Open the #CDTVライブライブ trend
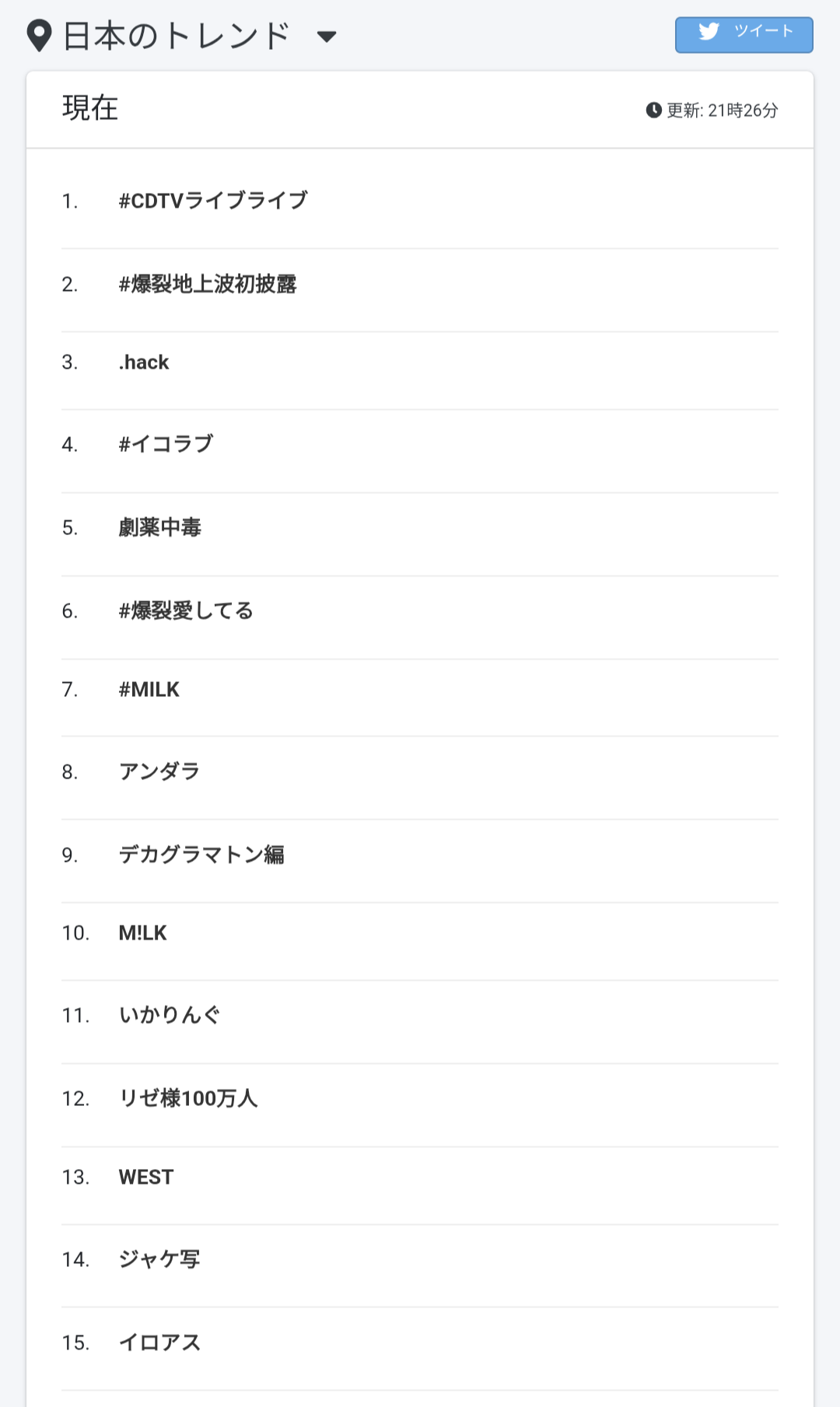Screen dimensions: 840x1407 [213, 201]
